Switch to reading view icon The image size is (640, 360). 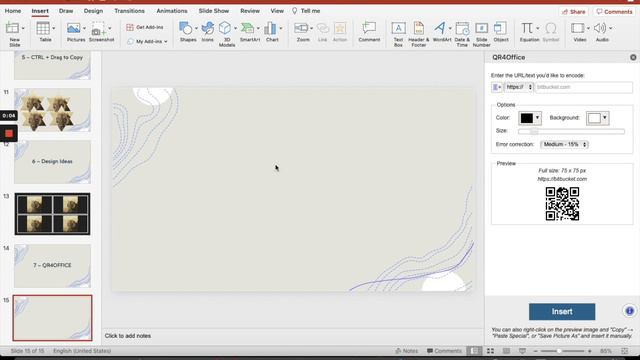(506, 351)
